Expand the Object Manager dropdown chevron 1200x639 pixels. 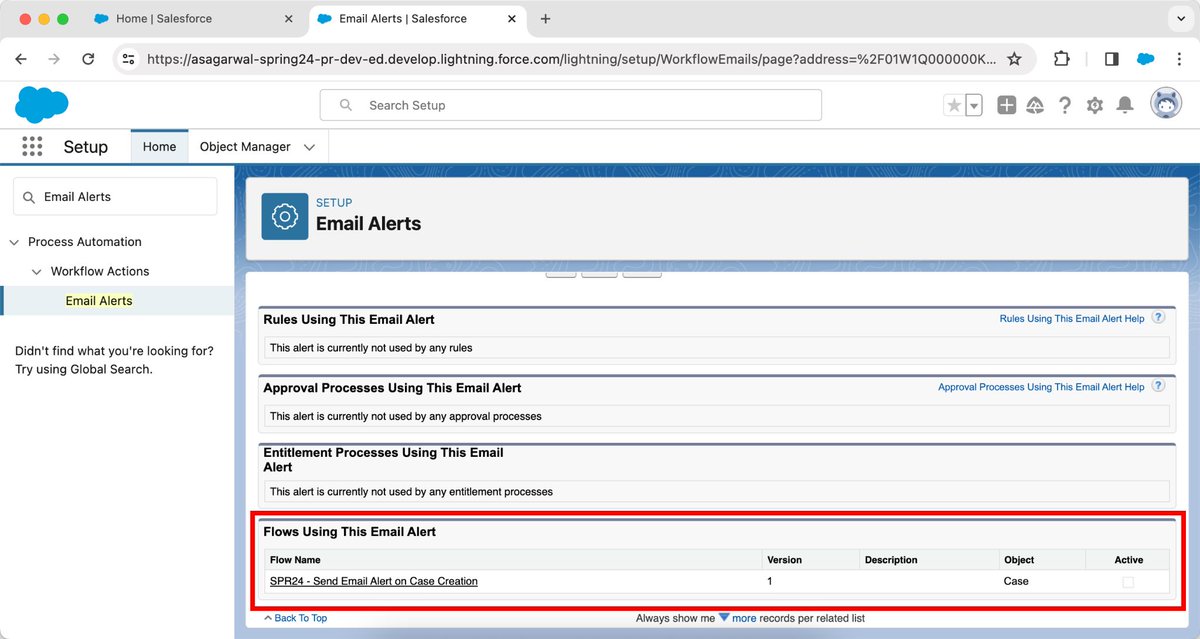[309, 147]
